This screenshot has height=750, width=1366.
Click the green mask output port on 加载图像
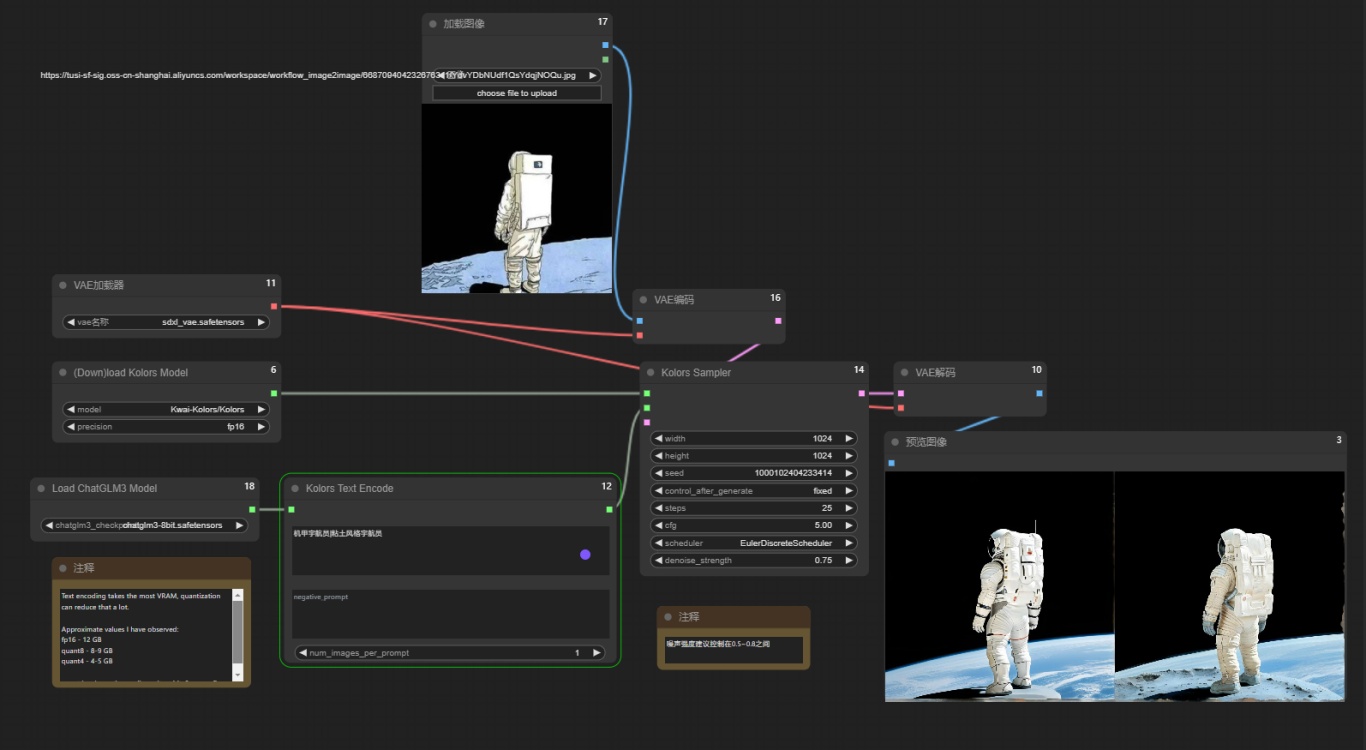605,59
